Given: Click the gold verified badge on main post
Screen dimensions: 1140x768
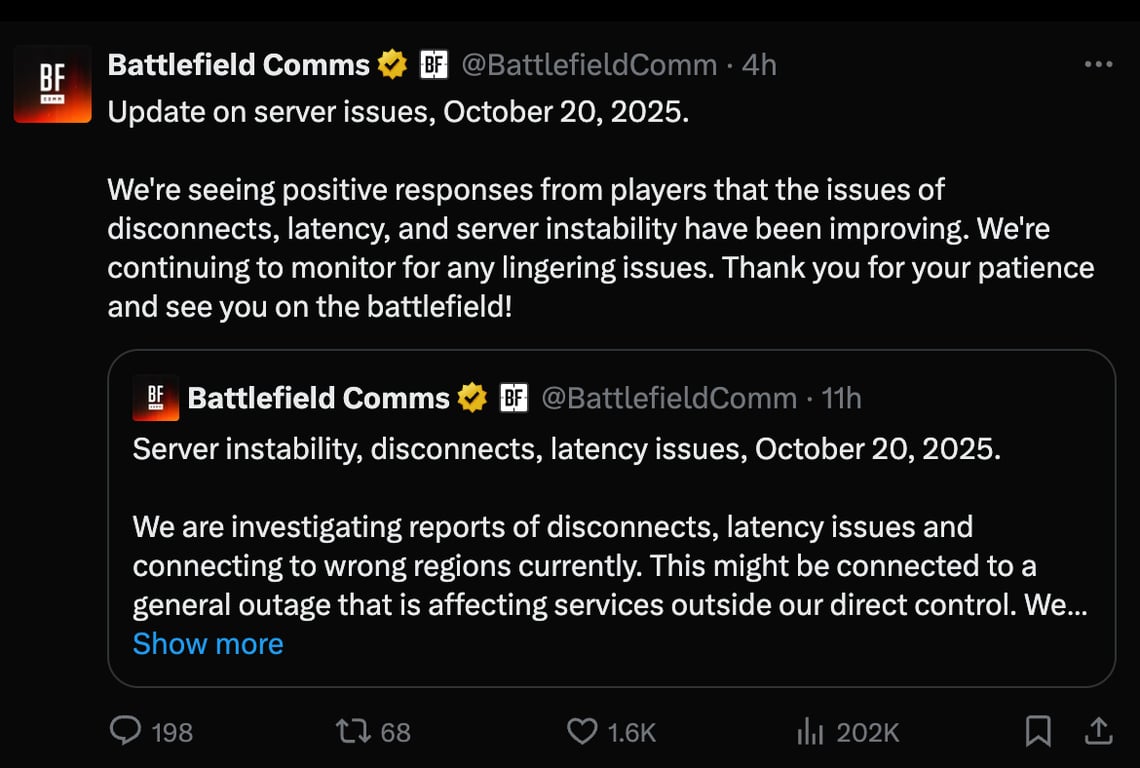Looking at the screenshot, I should [x=392, y=66].
